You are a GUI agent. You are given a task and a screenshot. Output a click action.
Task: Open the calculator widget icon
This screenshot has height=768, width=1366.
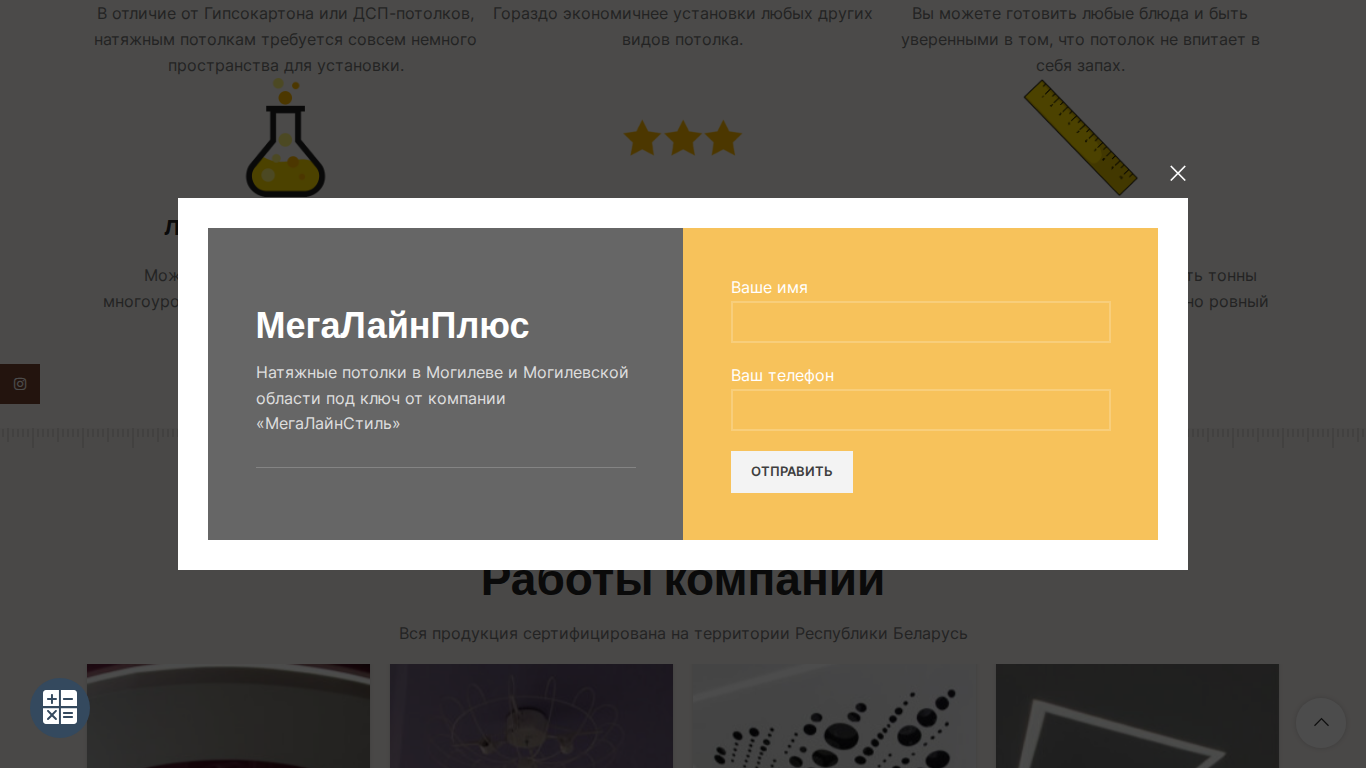[60, 708]
